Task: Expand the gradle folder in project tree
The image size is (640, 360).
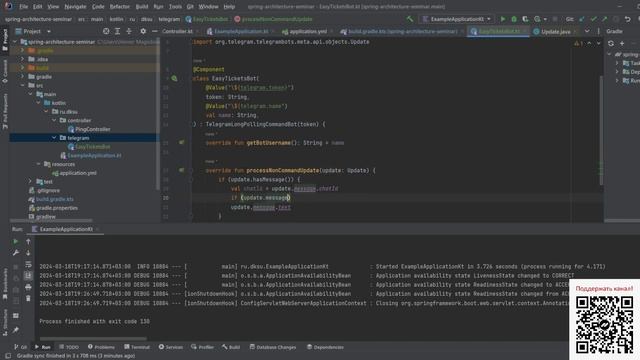Action: coord(23,77)
